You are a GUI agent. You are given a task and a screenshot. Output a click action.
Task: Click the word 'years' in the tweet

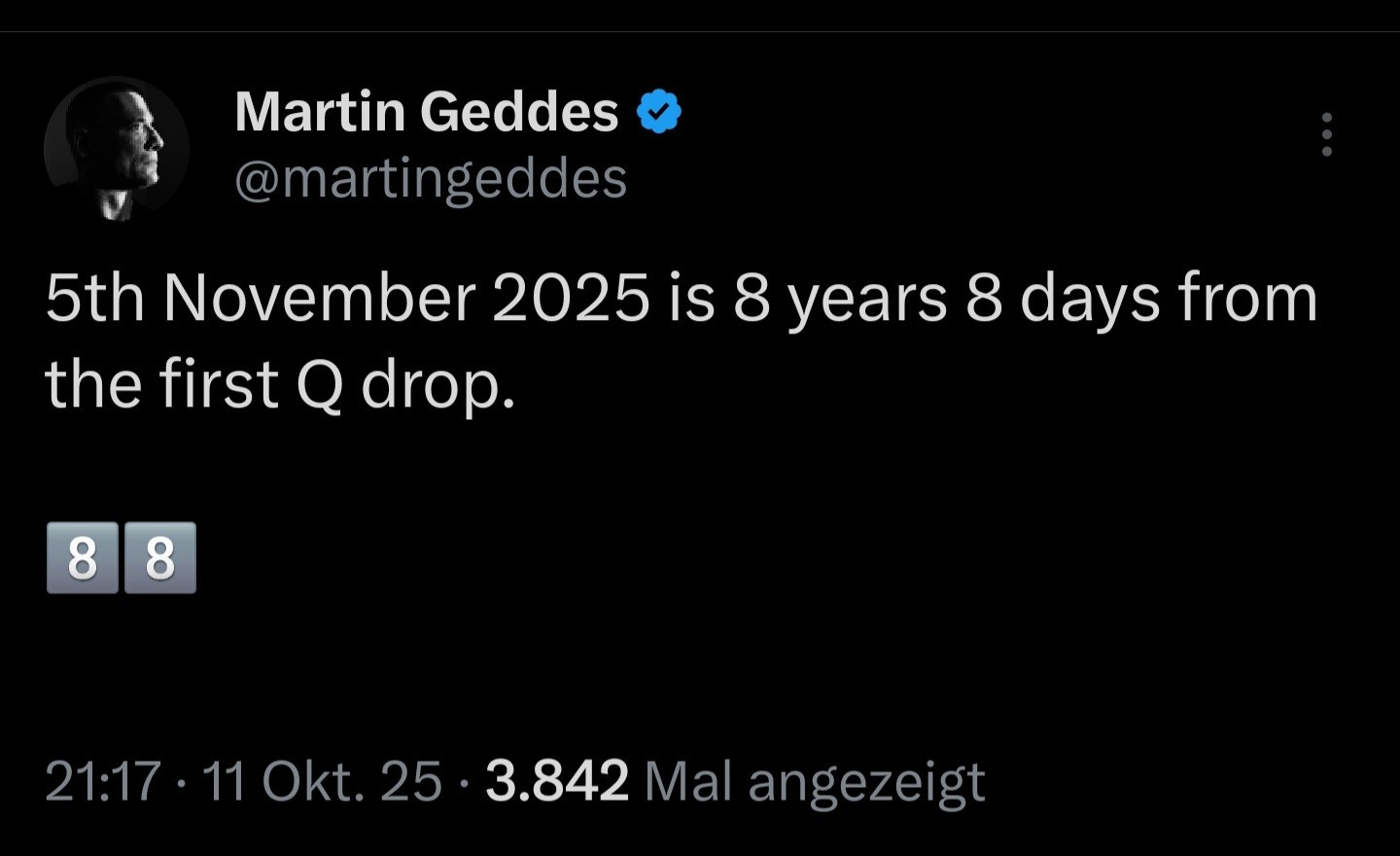pos(867,298)
